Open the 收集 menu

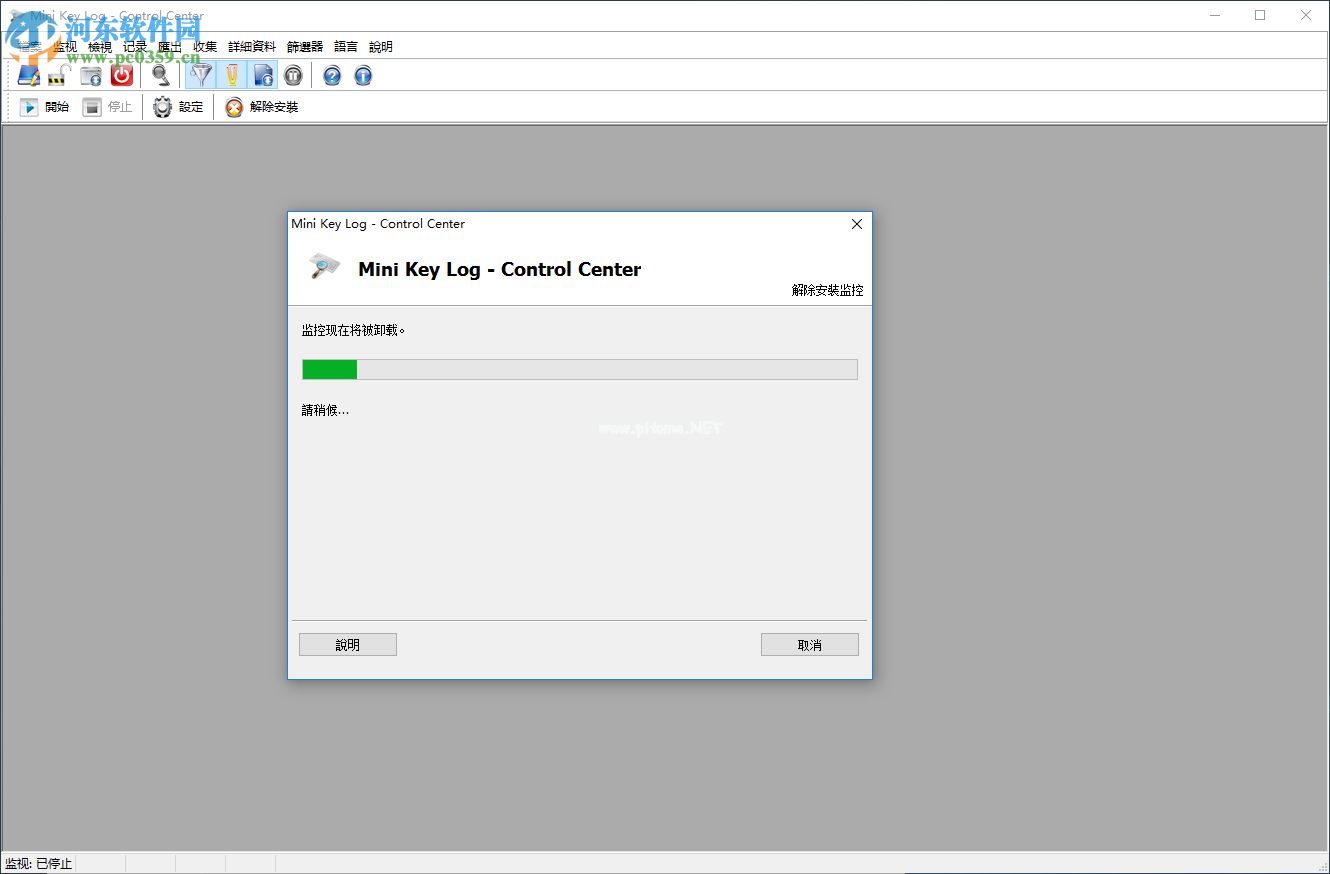coord(205,47)
